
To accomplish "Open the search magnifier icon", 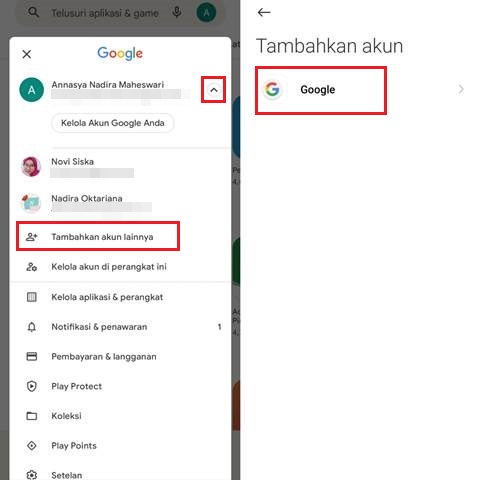I will [x=33, y=12].
